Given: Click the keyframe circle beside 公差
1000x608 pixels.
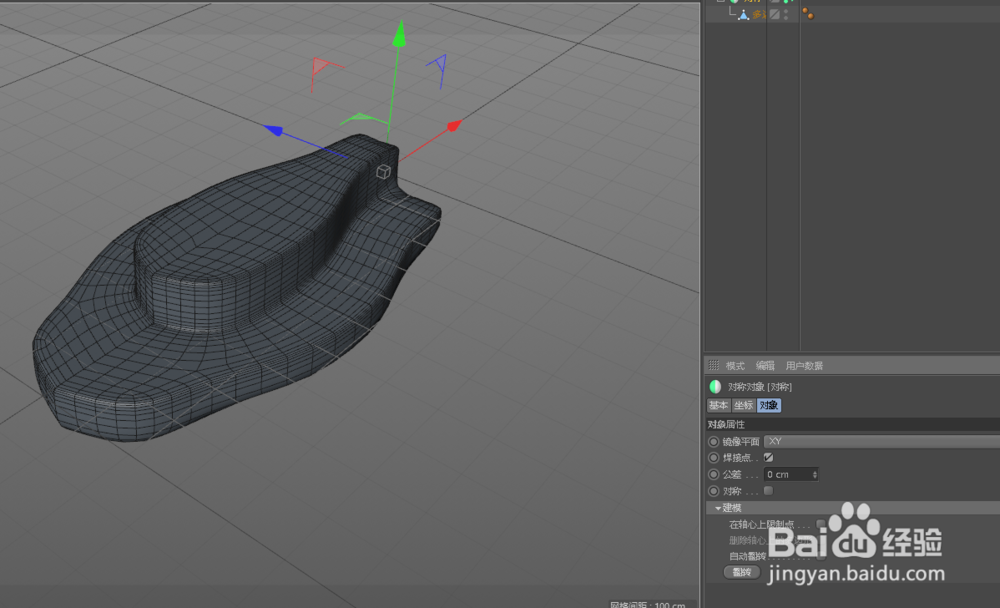Looking at the screenshot, I should [714, 475].
